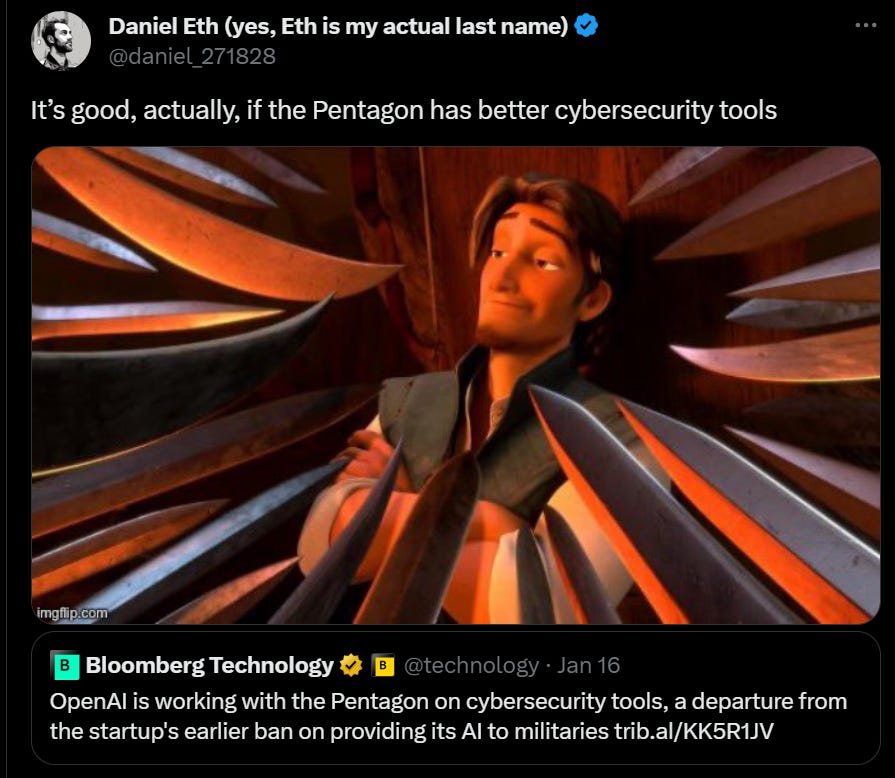
Task: Open the @technology handle
Action: click(471, 665)
